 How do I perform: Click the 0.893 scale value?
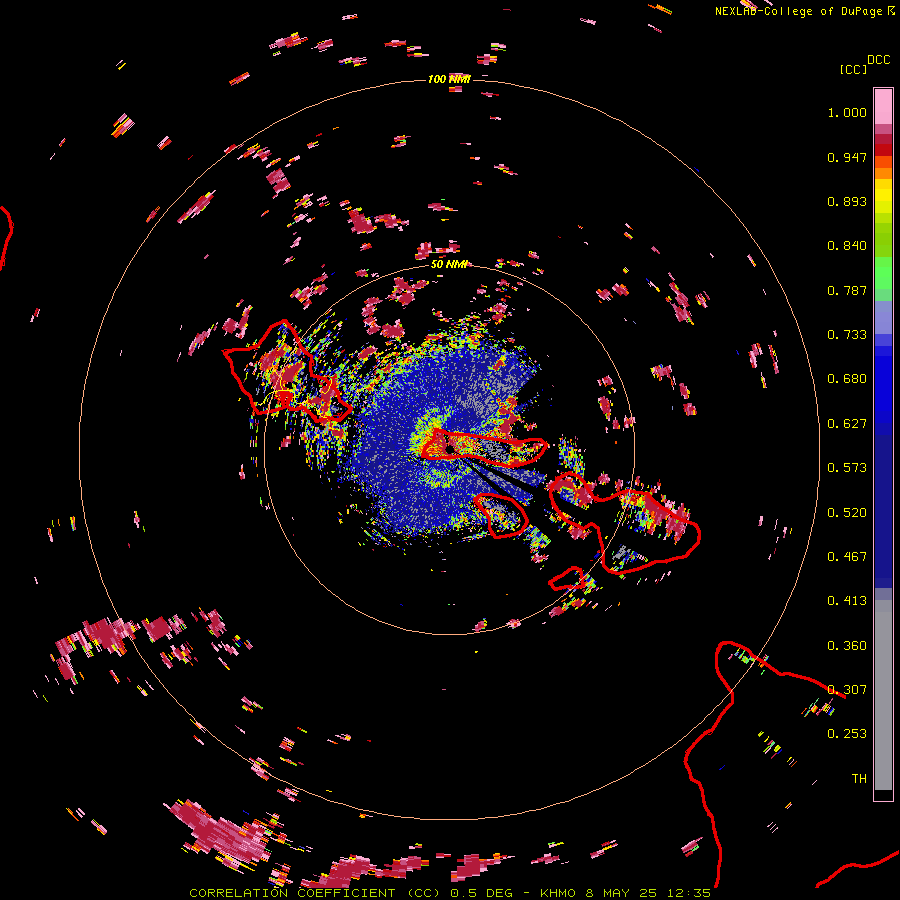coord(847,201)
